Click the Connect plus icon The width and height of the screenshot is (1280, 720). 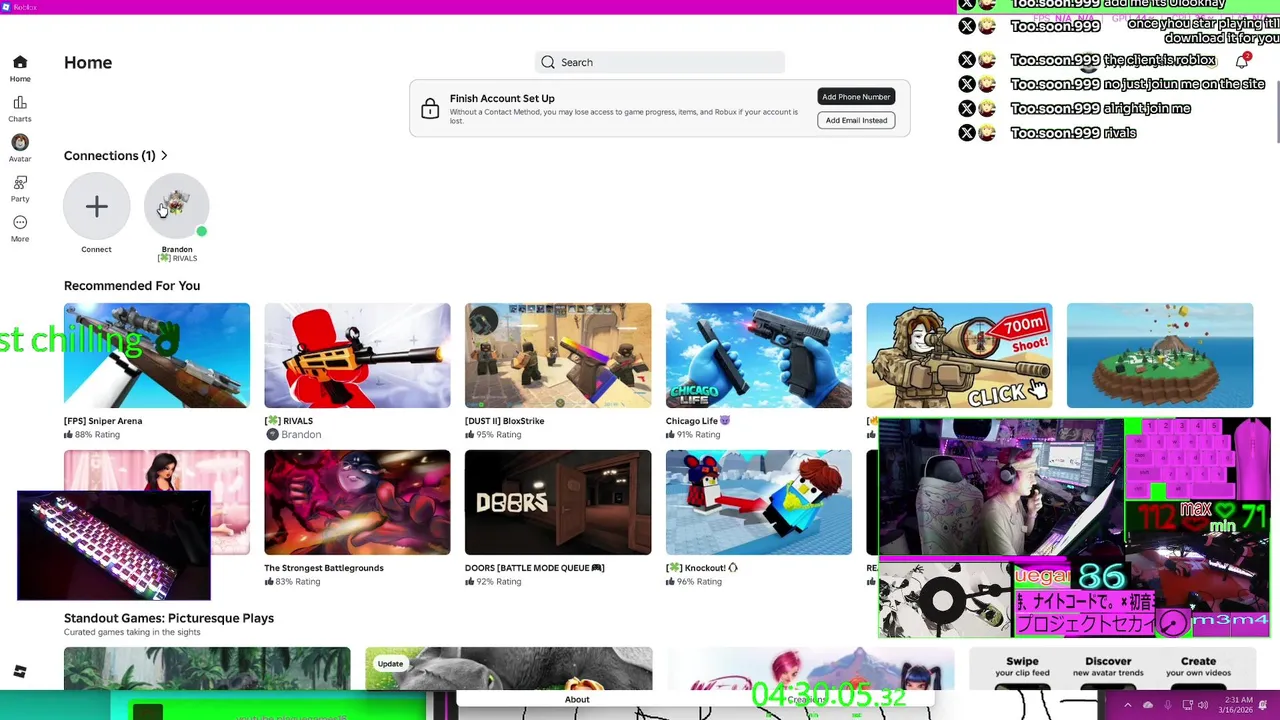pos(97,207)
